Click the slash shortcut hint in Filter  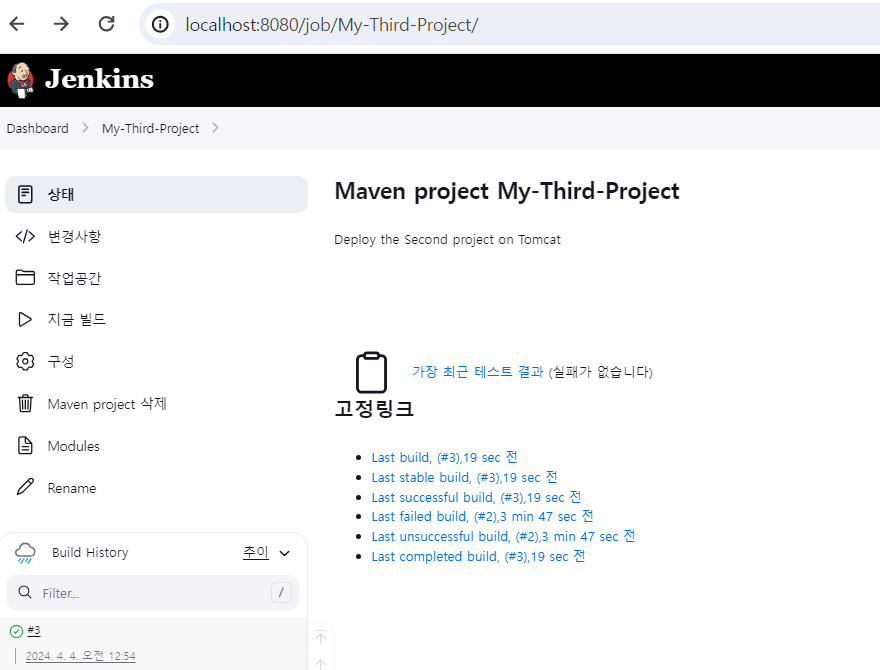pos(281,592)
